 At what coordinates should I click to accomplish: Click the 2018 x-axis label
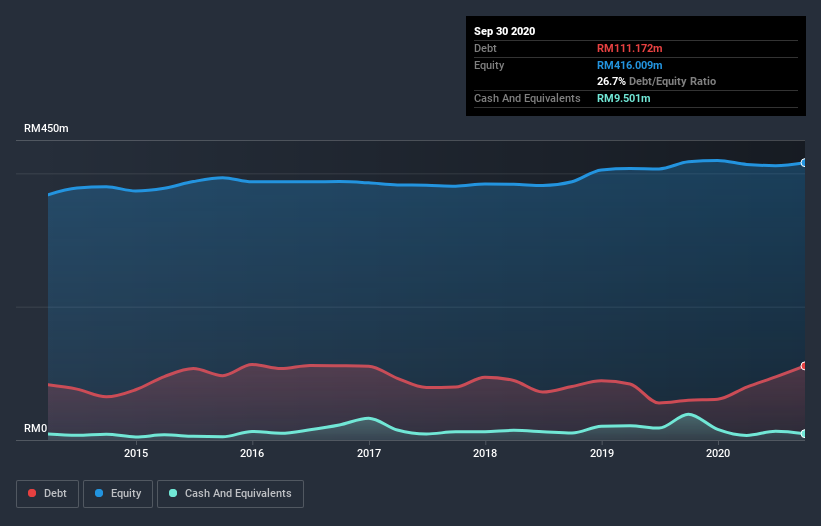tap(485, 453)
